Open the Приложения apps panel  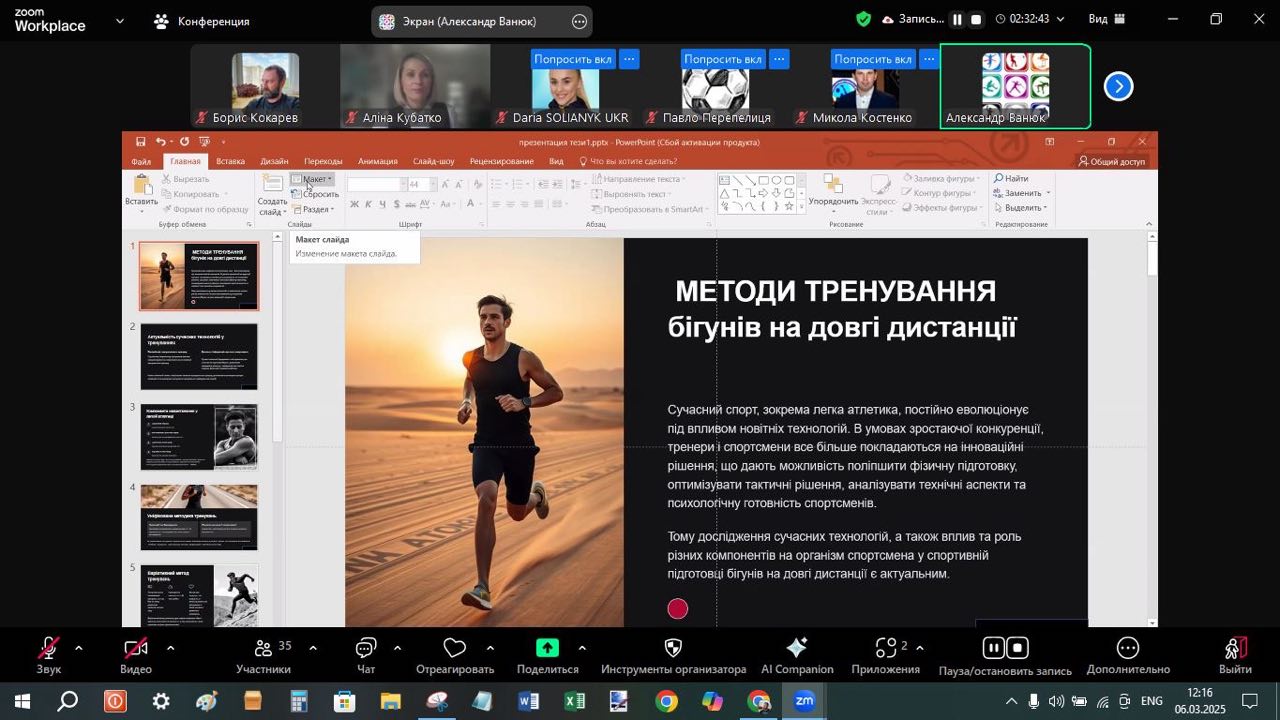[x=885, y=648]
